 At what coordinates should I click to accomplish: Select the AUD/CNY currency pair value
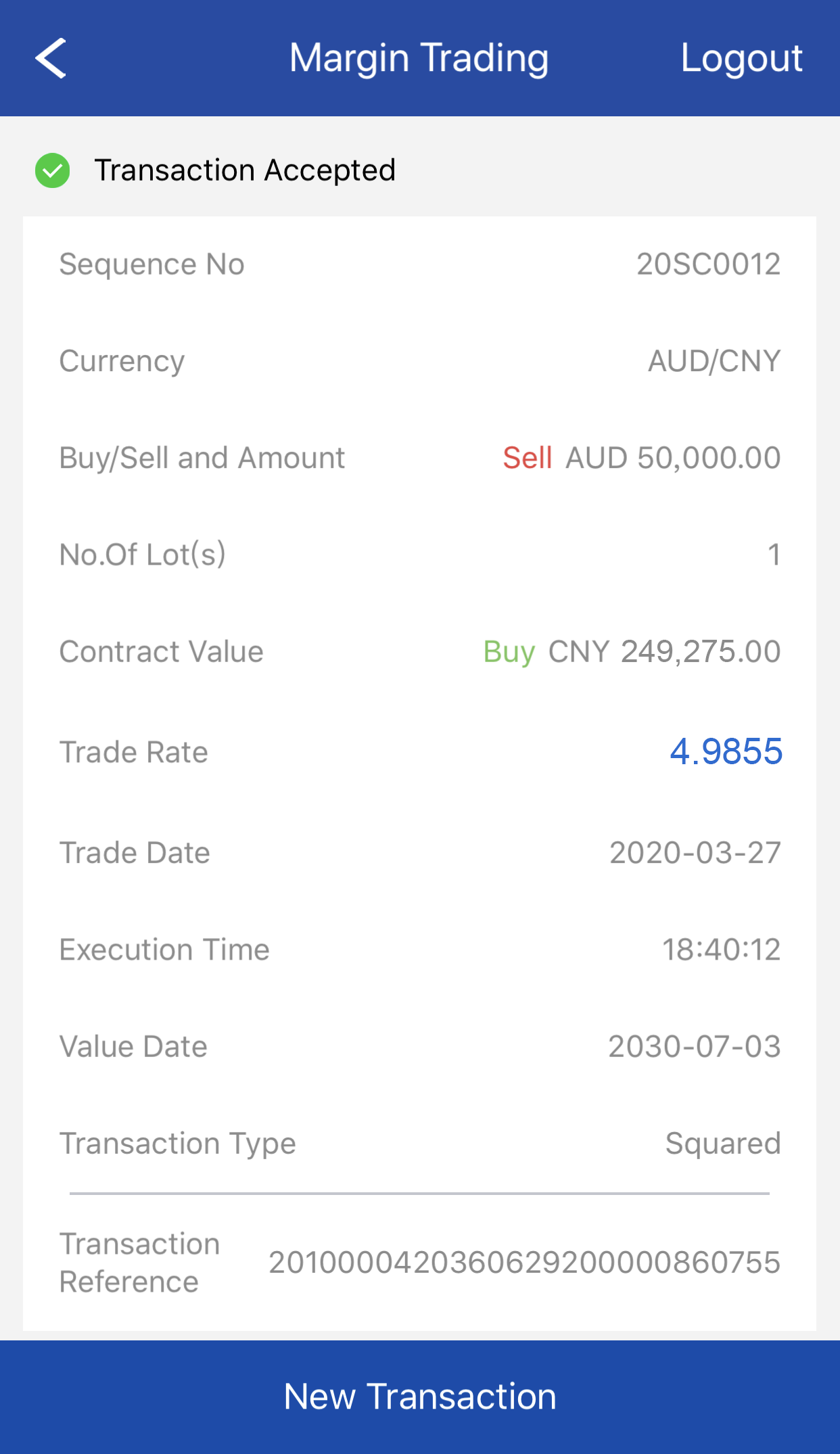point(714,361)
